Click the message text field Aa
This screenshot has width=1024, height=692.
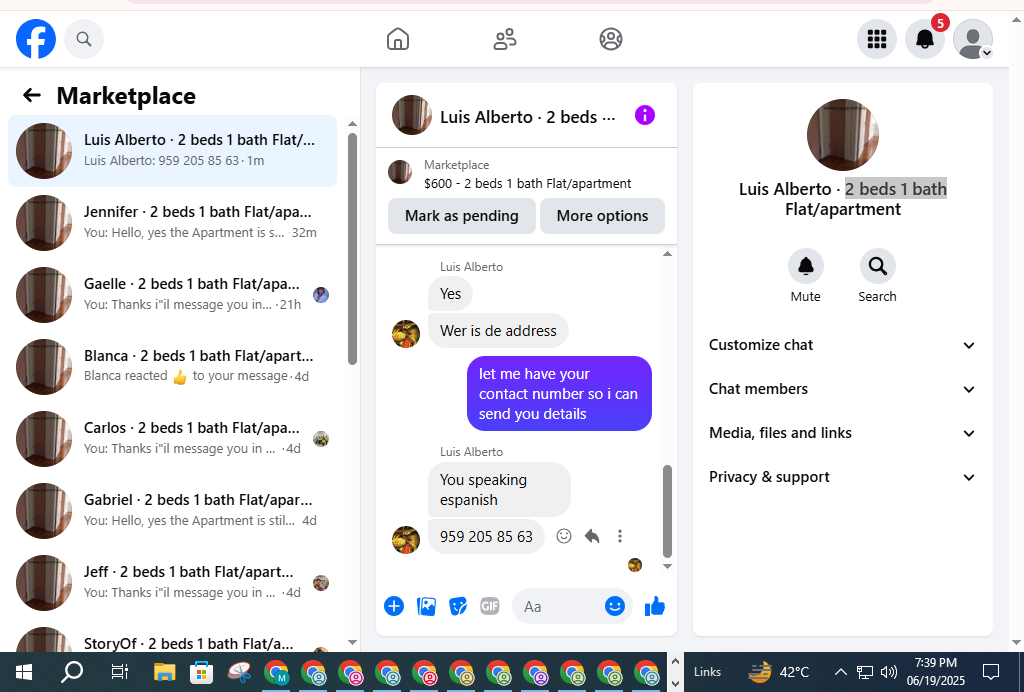pyautogui.click(x=560, y=606)
